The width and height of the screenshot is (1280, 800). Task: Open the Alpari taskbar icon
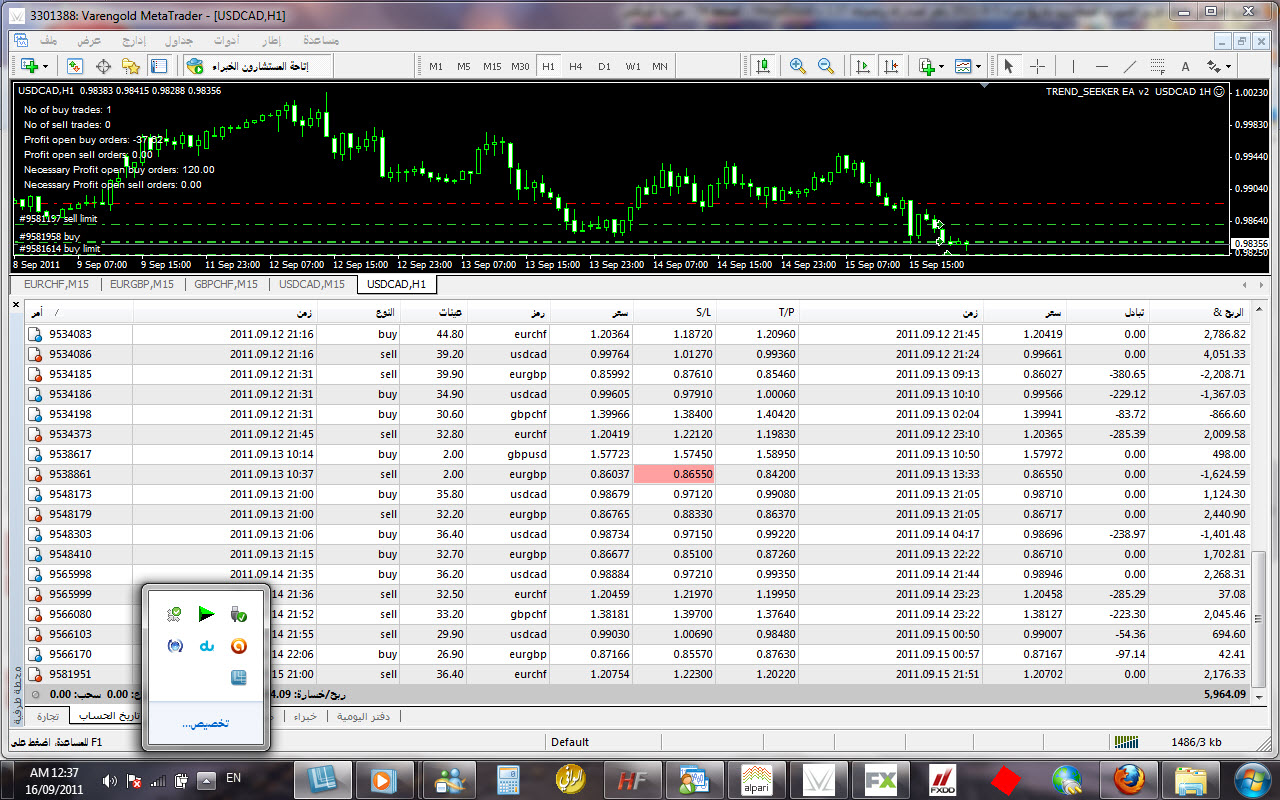click(756, 779)
